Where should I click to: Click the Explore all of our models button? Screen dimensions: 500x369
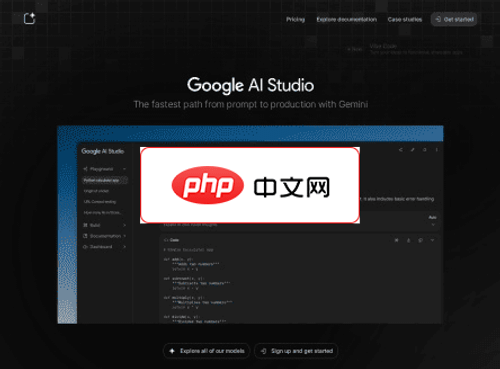(x=206, y=351)
